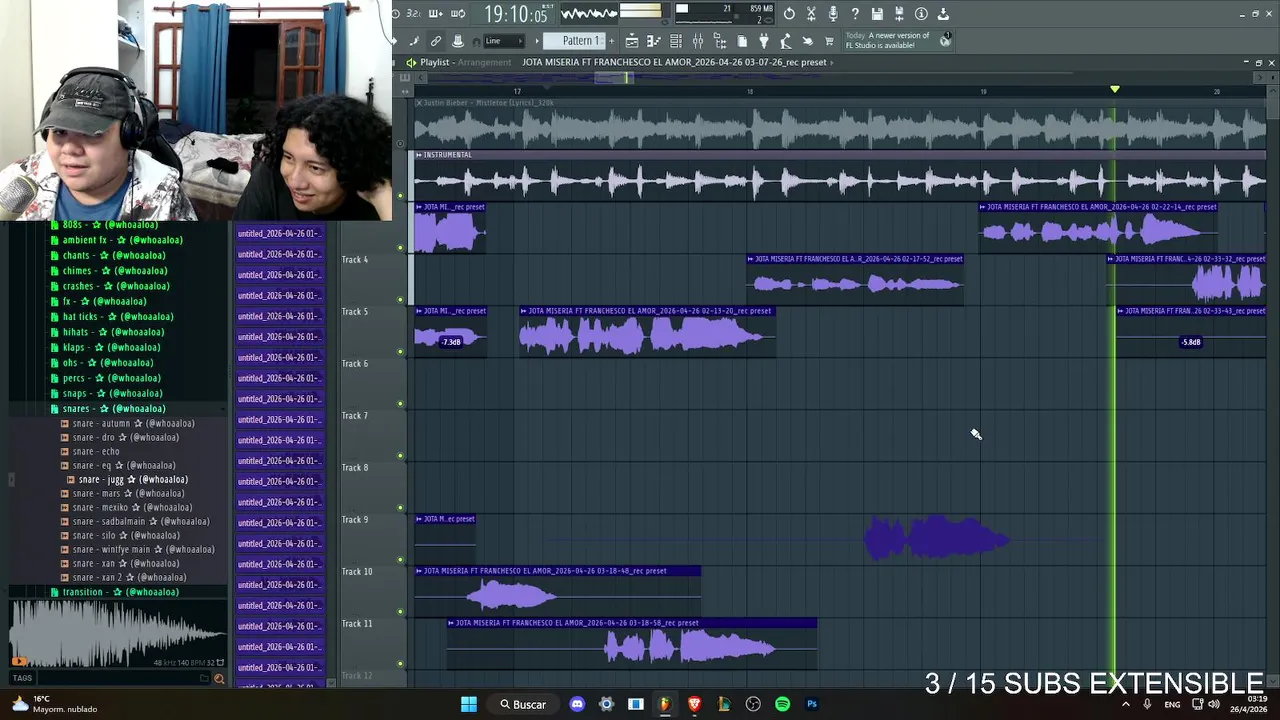Viewport: 1280px width, 720px height.
Task: Click the playlist time position display
Action: click(516, 14)
